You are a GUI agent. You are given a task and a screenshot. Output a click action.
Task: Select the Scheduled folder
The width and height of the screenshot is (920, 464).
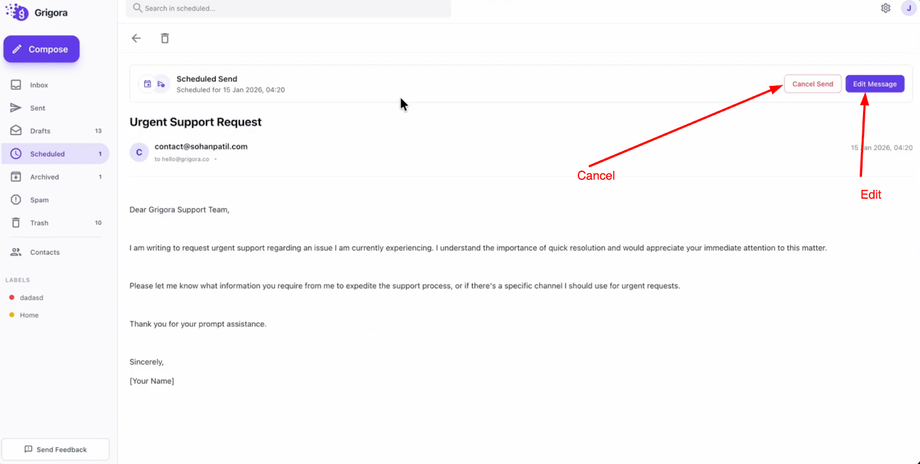[x=55, y=154]
